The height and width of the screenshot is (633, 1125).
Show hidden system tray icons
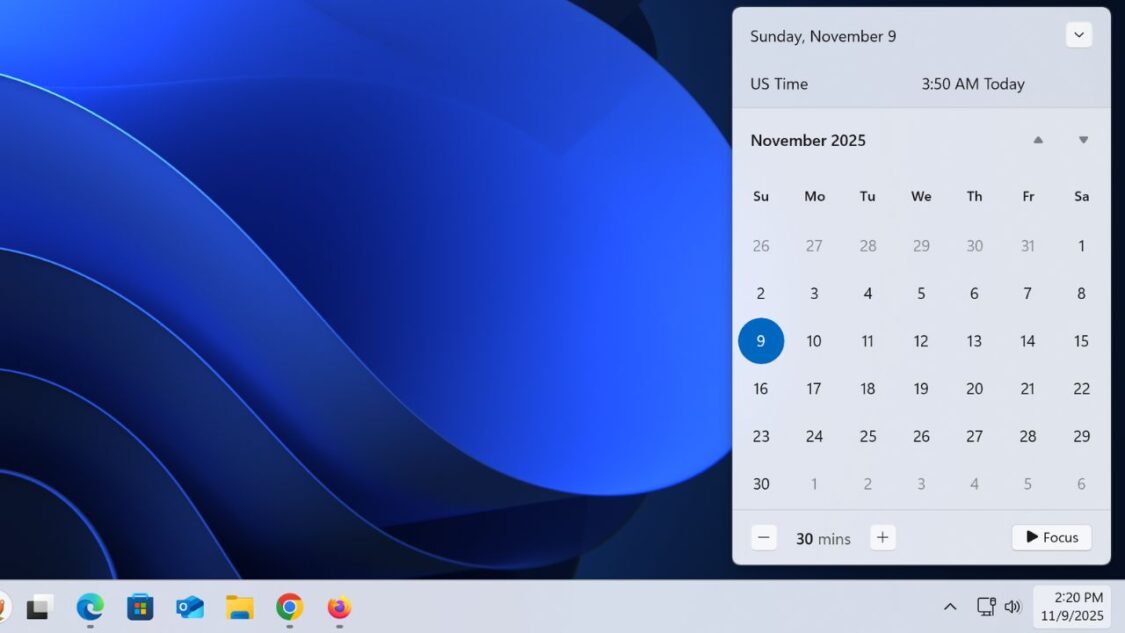(x=950, y=607)
